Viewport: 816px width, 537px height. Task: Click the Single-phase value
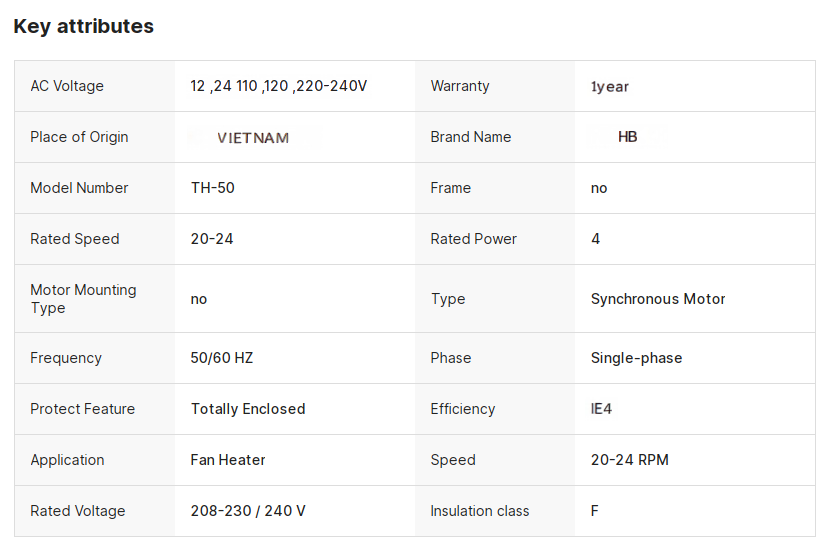tap(637, 358)
